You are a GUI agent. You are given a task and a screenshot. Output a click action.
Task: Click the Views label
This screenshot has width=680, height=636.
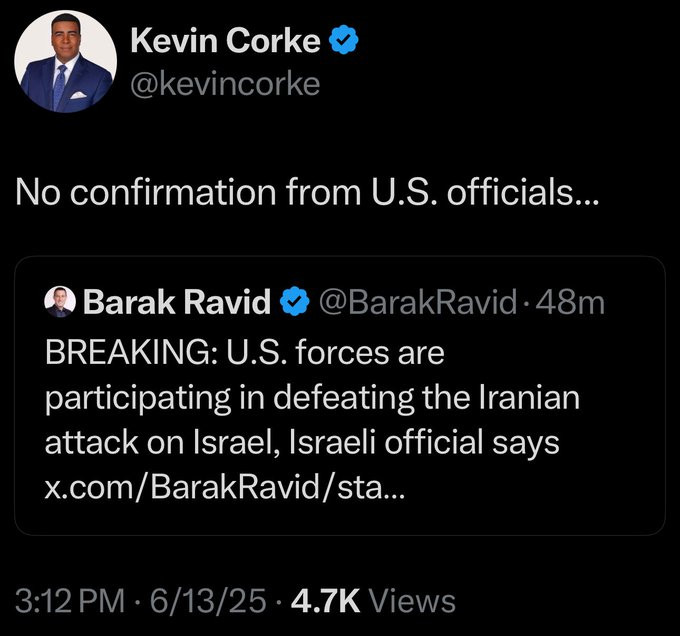tap(412, 601)
